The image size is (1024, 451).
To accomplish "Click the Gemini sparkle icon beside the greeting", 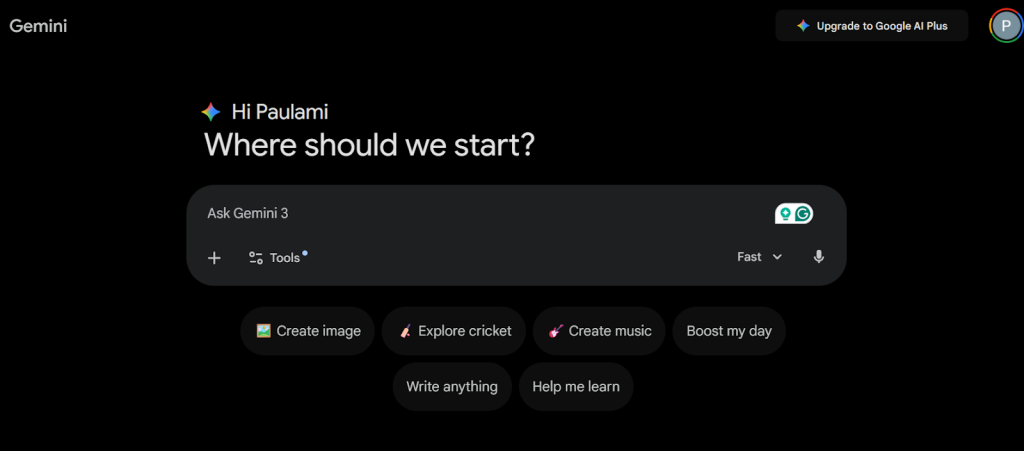I will click(x=210, y=112).
